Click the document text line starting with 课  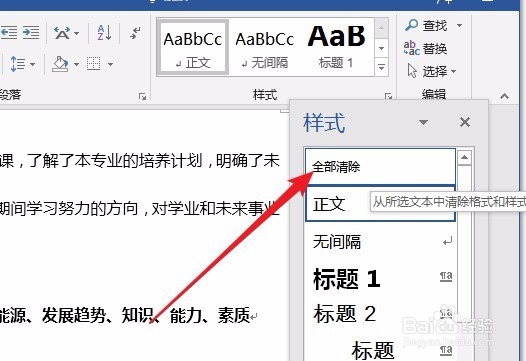tap(140, 161)
